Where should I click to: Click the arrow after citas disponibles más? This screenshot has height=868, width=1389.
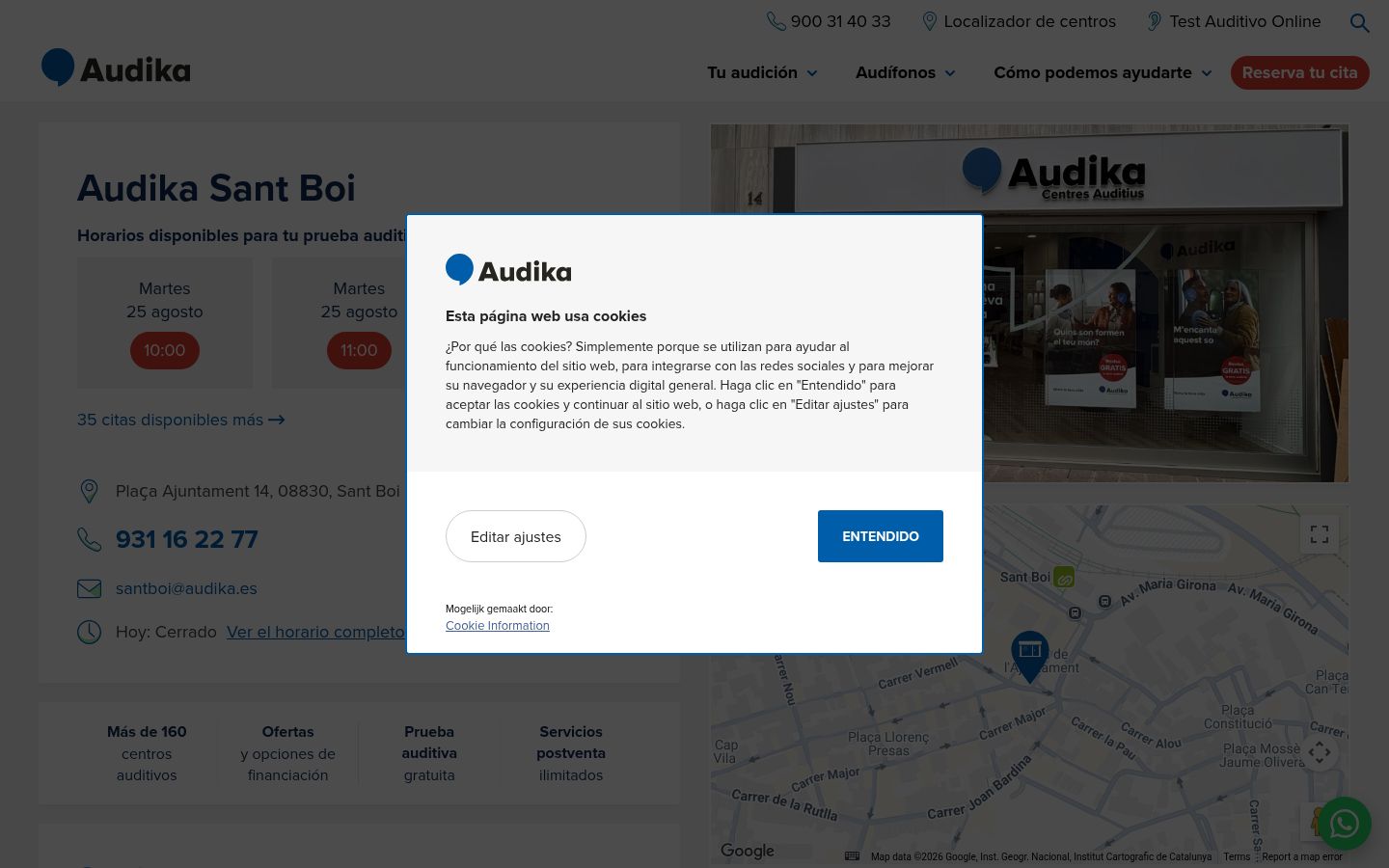pyautogui.click(x=277, y=420)
